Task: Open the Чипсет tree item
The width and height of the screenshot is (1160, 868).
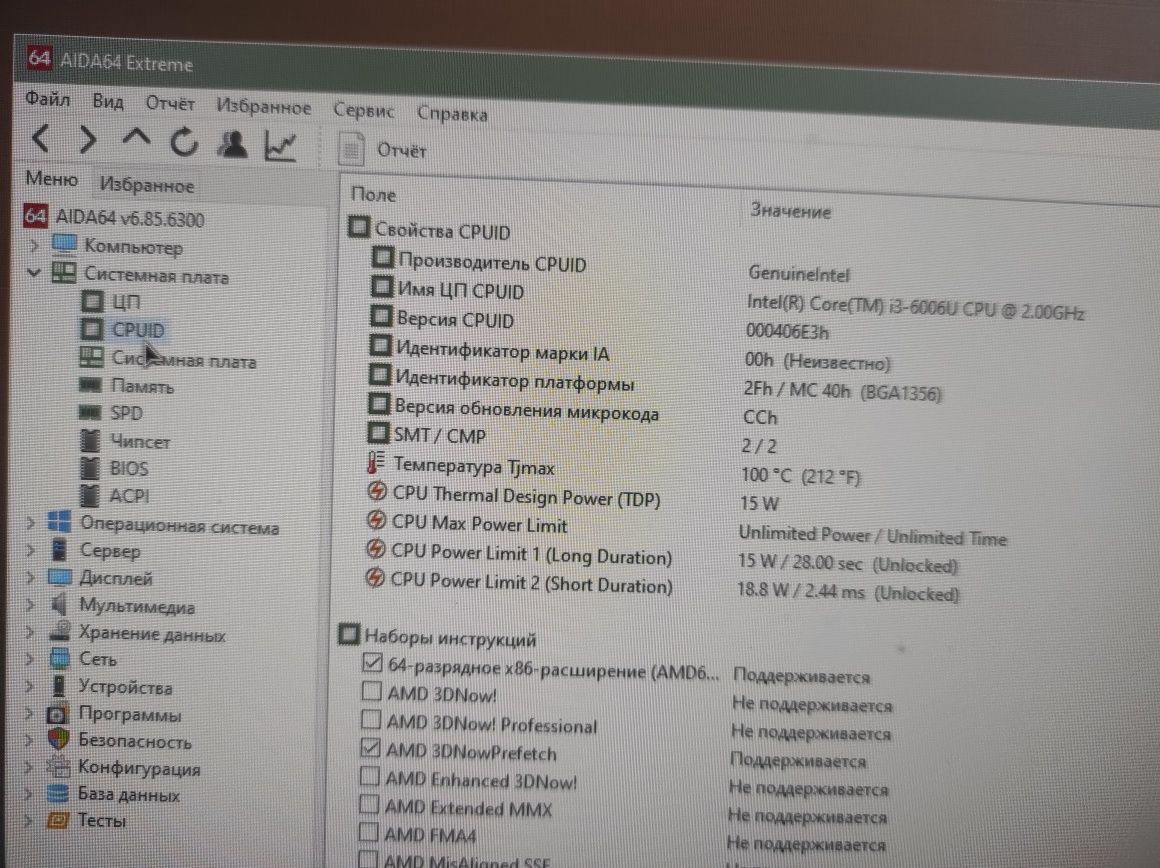Action: click(125, 441)
